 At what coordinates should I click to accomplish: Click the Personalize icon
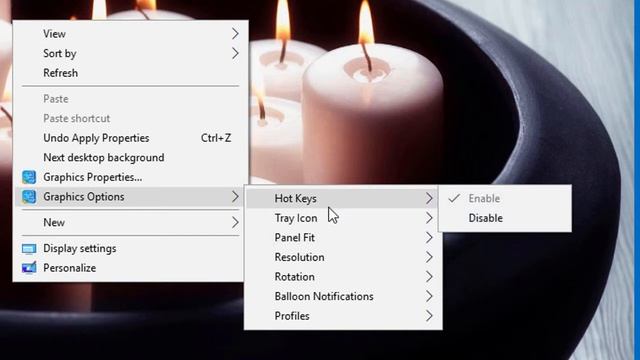point(29,268)
